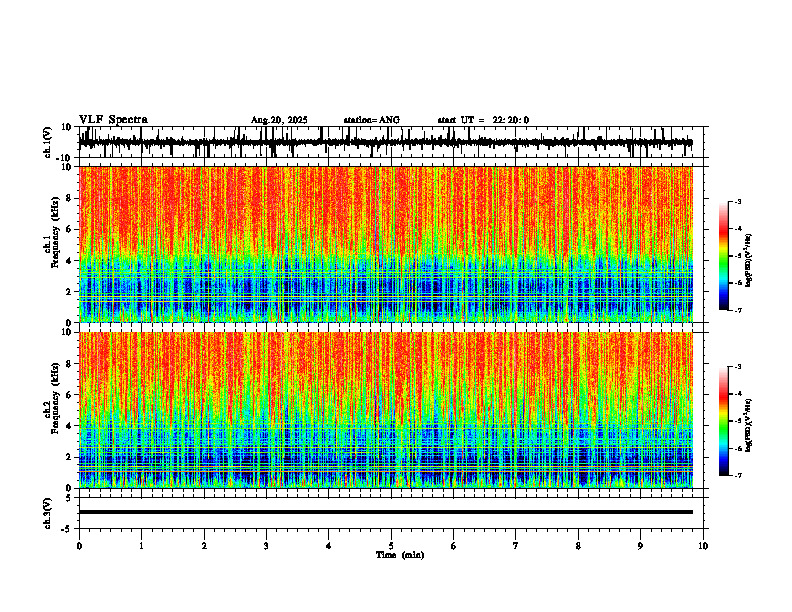This screenshot has width=792, height=612.
Task: Click the color scale bar beside ch.1 spectrogram
Action: 723,256
